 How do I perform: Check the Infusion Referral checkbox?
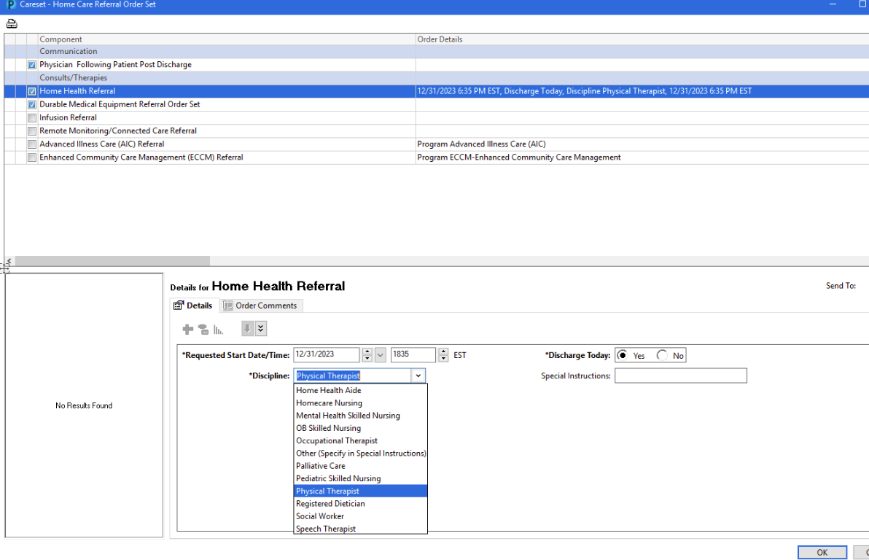32,118
